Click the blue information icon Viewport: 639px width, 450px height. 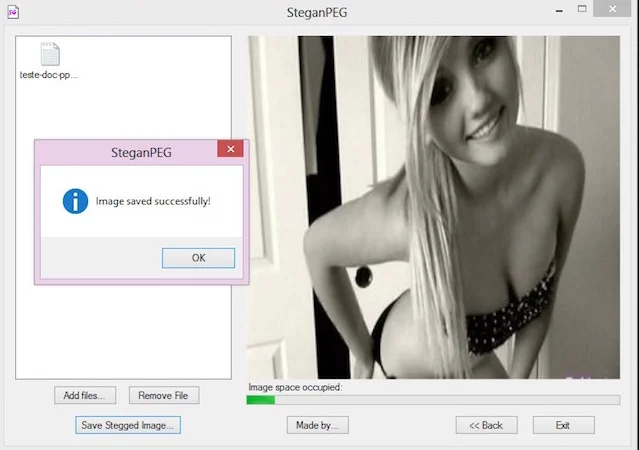point(75,201)
